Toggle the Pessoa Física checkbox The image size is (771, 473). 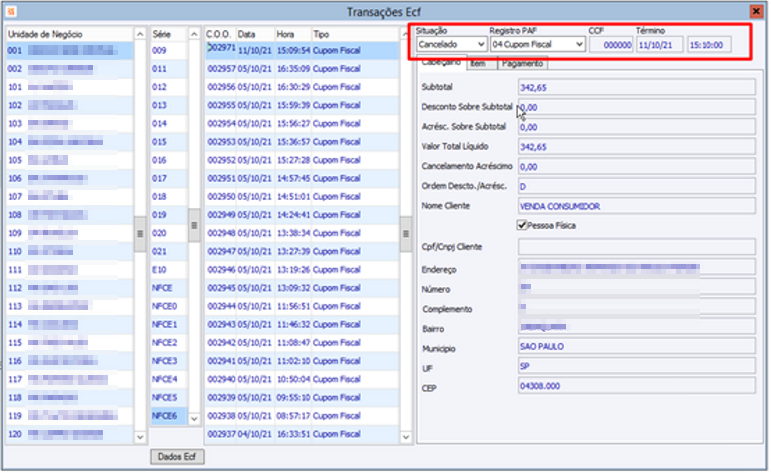pyautogui.click(x=522, y=225)
